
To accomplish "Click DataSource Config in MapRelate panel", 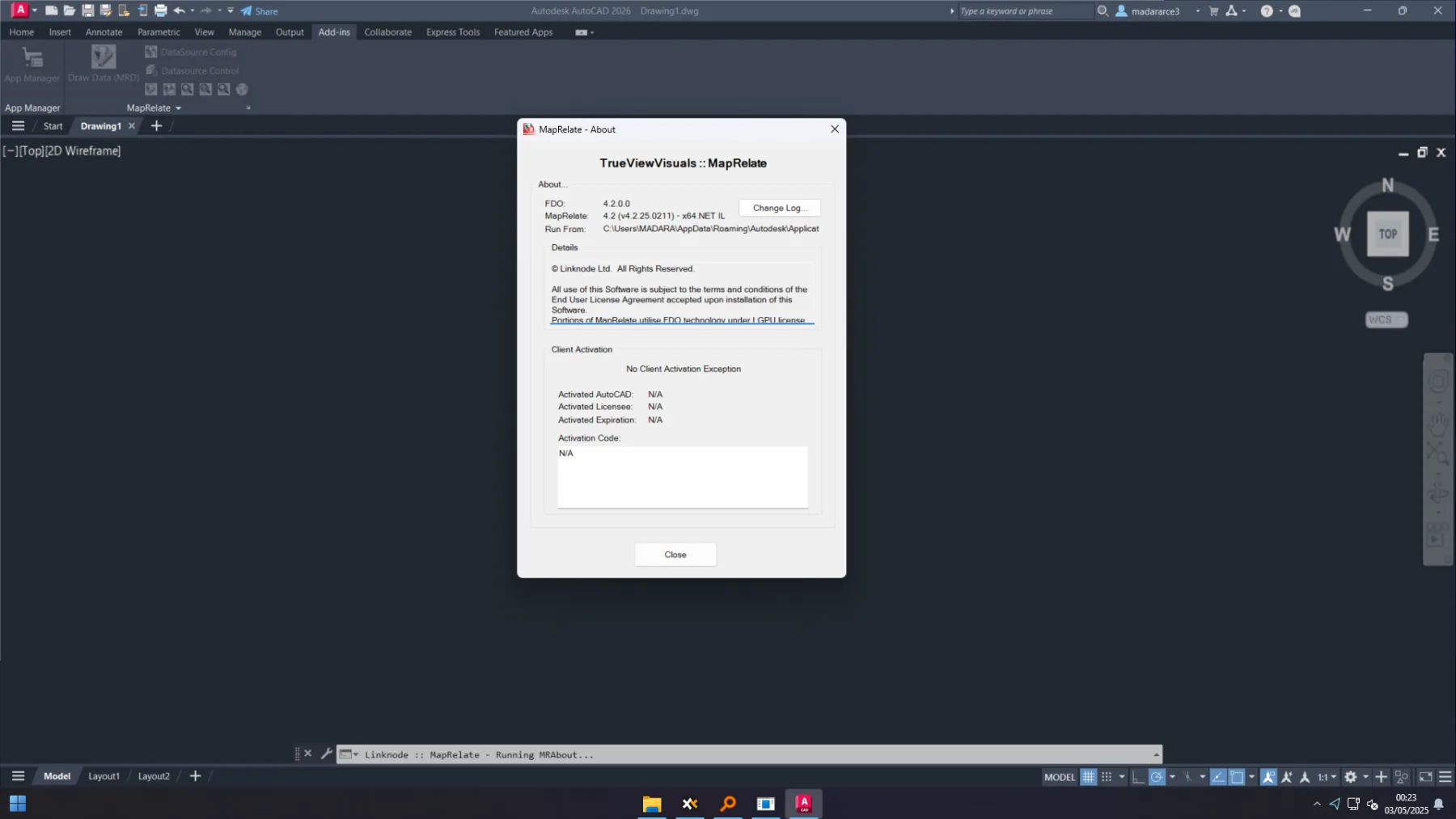I will 191,52.
